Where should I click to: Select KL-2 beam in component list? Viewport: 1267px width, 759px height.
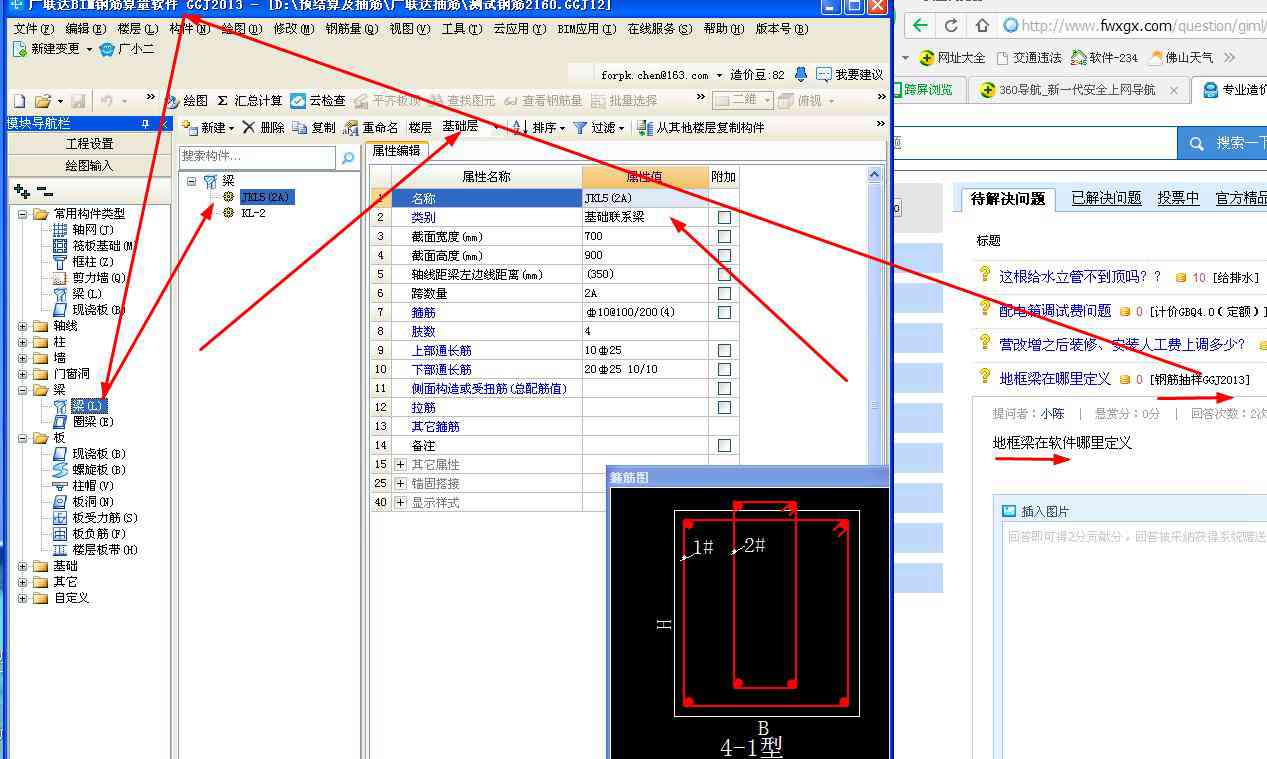(x=253, y=213)
